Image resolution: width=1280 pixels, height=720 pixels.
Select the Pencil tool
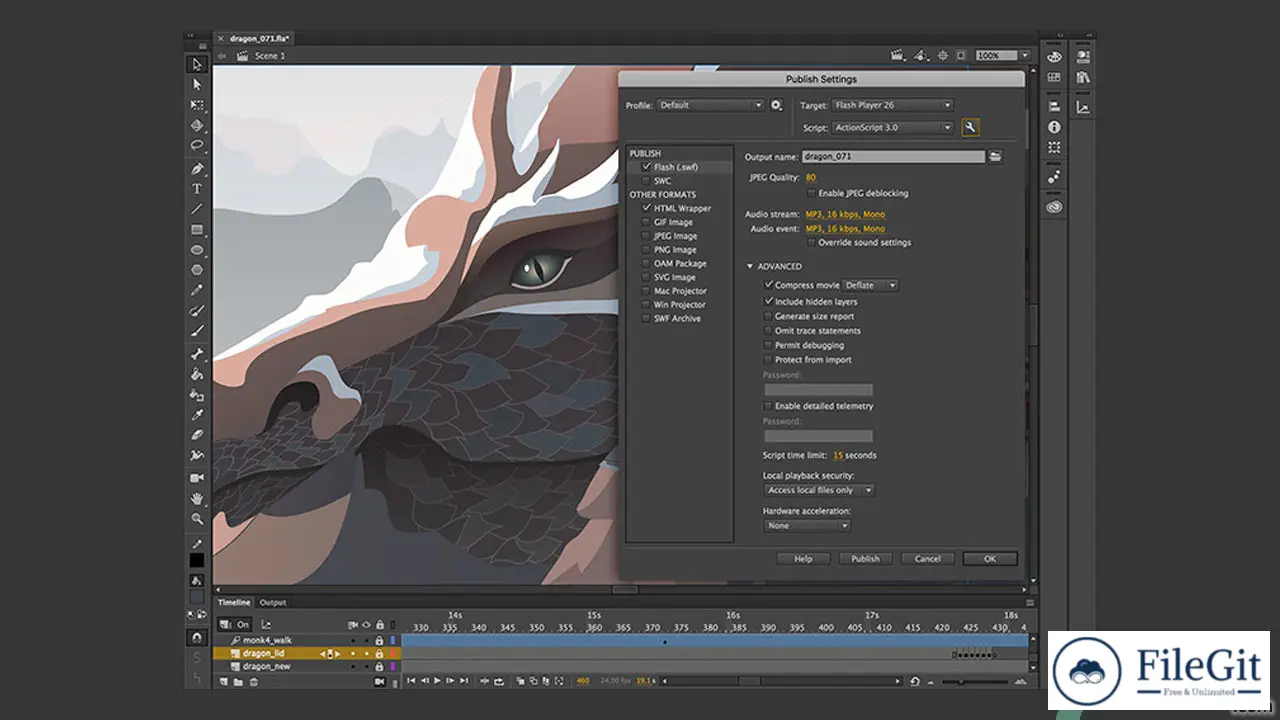pos(197,291)
